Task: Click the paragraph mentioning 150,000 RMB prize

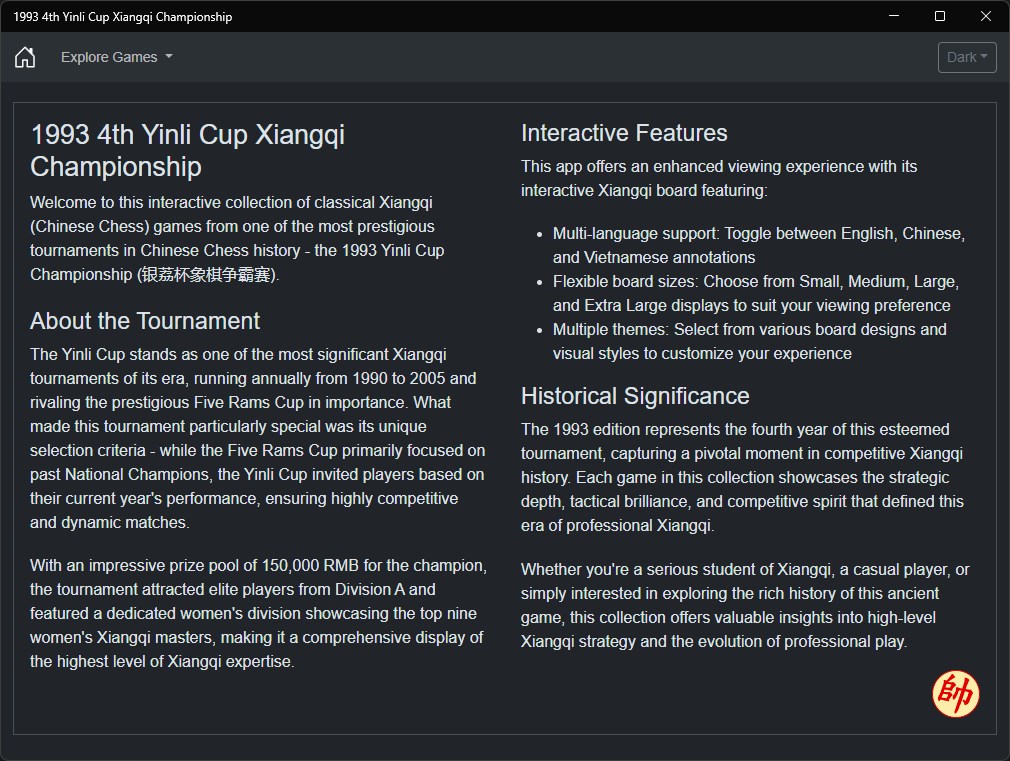Action: pyautogui.click(x=258, y=613)
